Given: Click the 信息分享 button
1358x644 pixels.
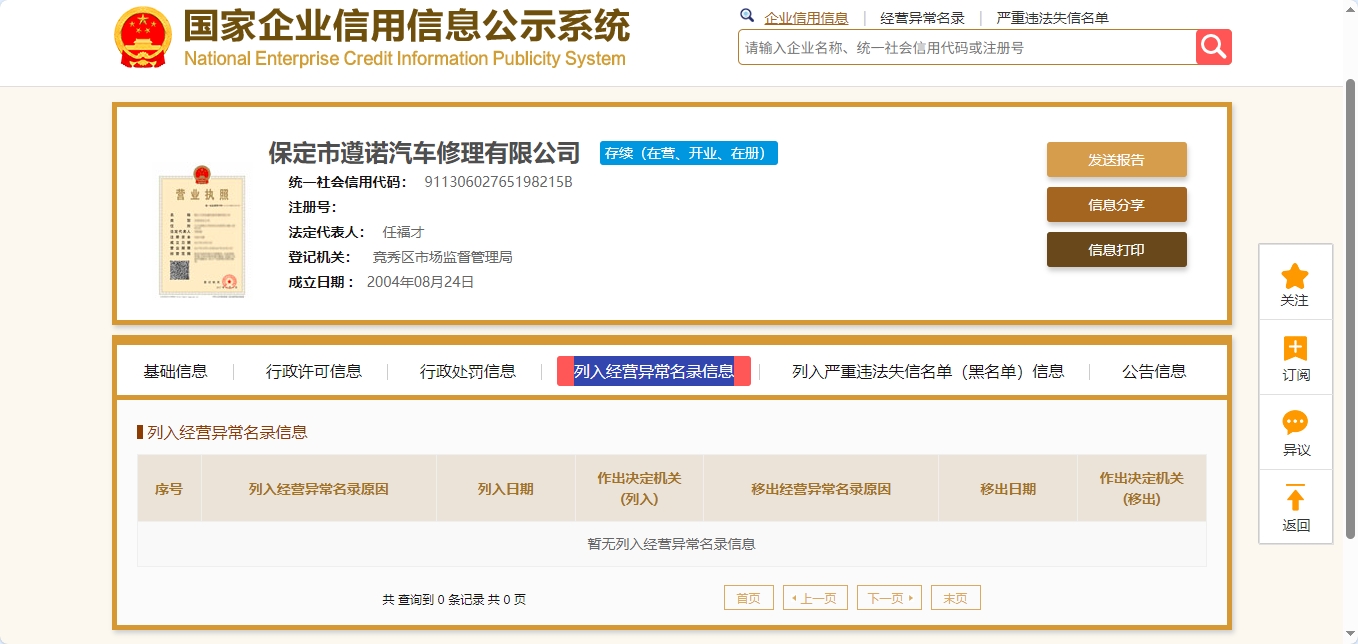Looking at the screenshot, I should (1116, 205).
